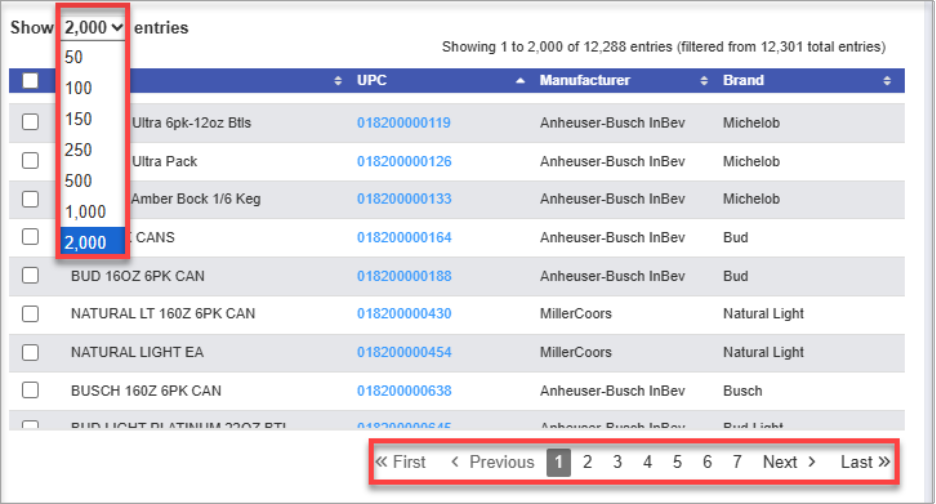Sort table by Brand column header
The image size is (936, 504).
[x=743, y=80]
